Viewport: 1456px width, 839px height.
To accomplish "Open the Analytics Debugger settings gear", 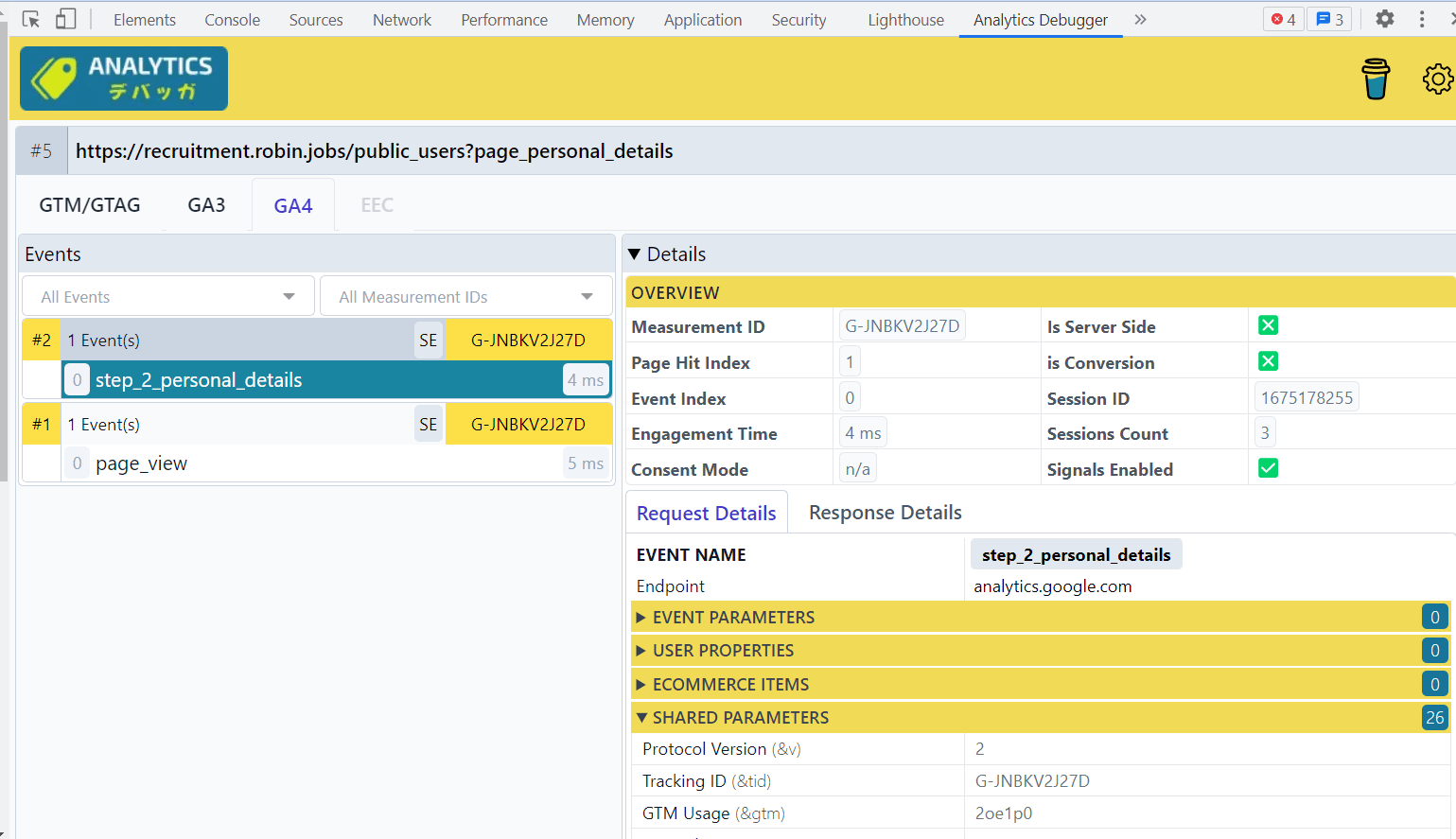I will (x=1437, y=79).
